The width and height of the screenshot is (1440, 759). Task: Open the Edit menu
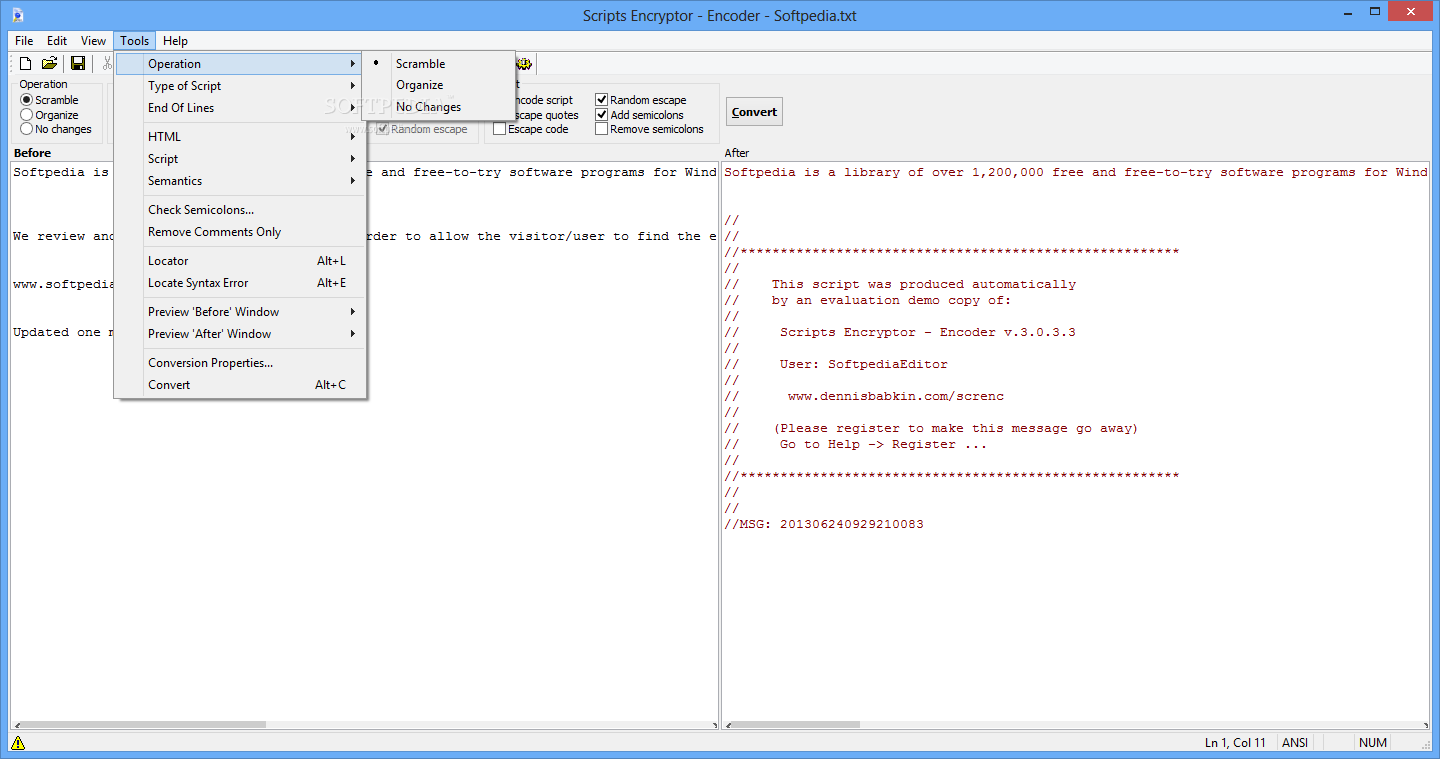pyautogui.click(x=57, y=41)
